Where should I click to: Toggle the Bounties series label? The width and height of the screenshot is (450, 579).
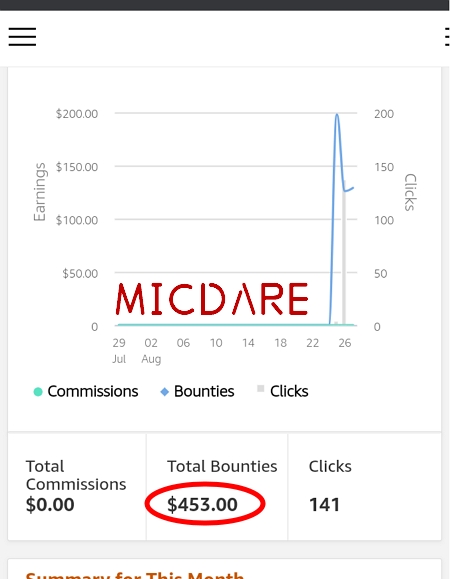[x=204, y=391]
